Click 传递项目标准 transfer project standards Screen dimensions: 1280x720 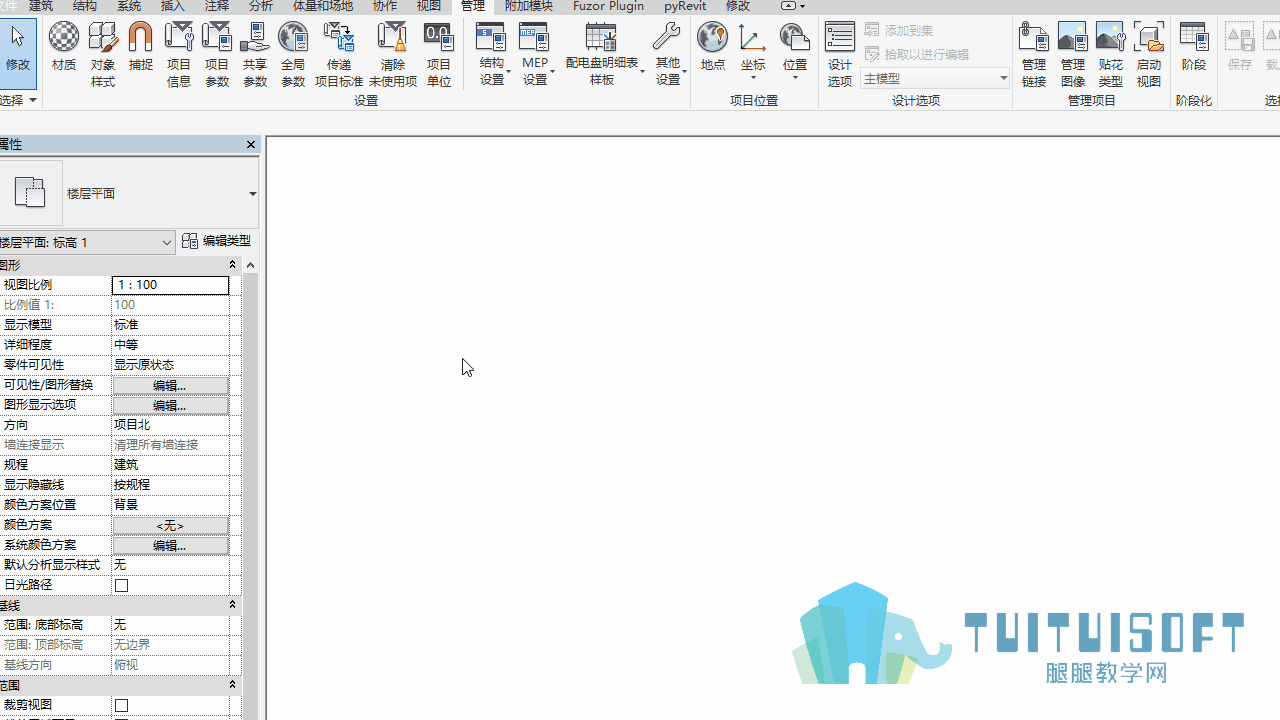339,54
